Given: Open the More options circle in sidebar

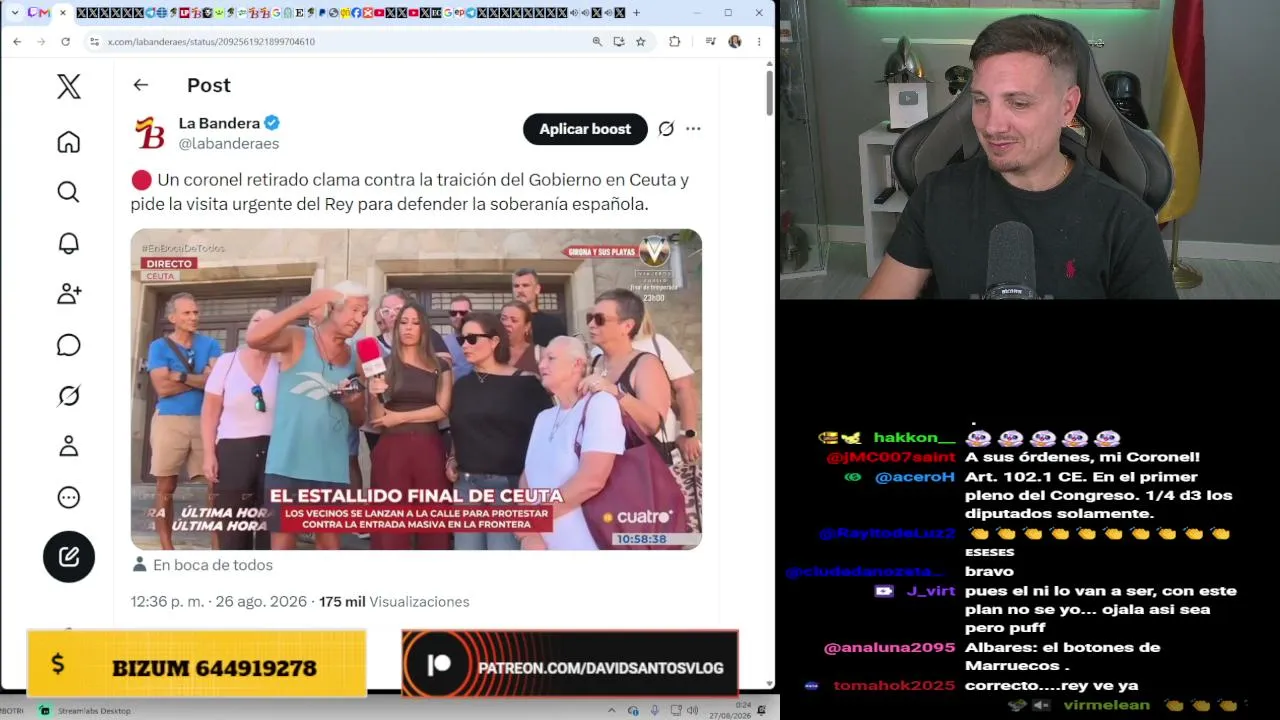Looking at the screenshot, I should pyautogui.click(x=68, y=497).
